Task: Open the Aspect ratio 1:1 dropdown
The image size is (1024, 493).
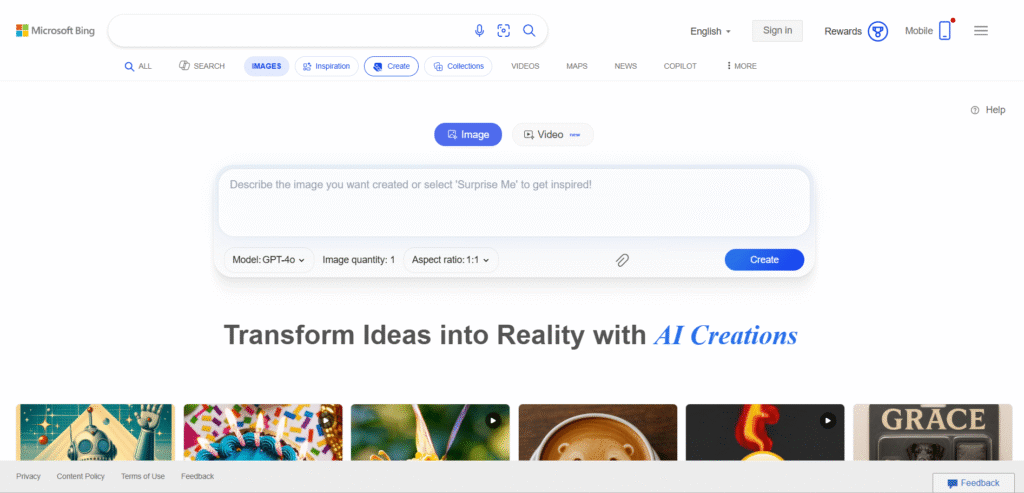Action: 451,260
